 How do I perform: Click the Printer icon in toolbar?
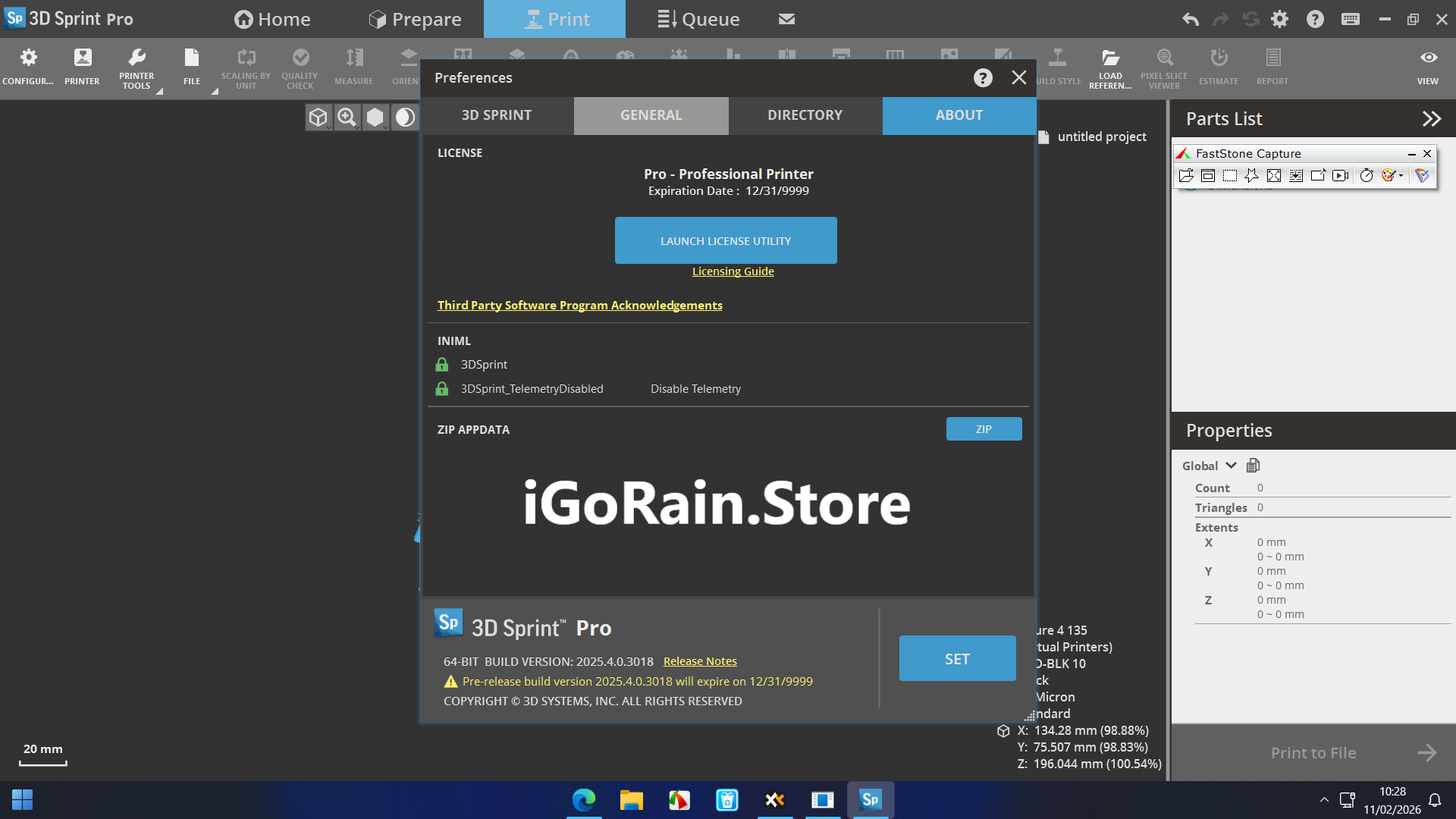pyautogui.click(x=82, y=67)
